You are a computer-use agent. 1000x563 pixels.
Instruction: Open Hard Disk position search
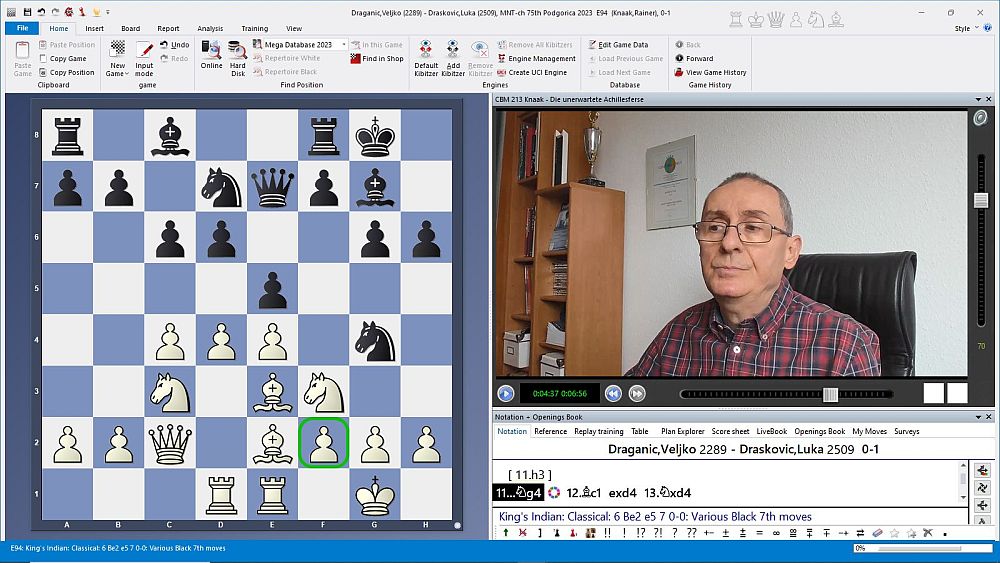point(237,54)
